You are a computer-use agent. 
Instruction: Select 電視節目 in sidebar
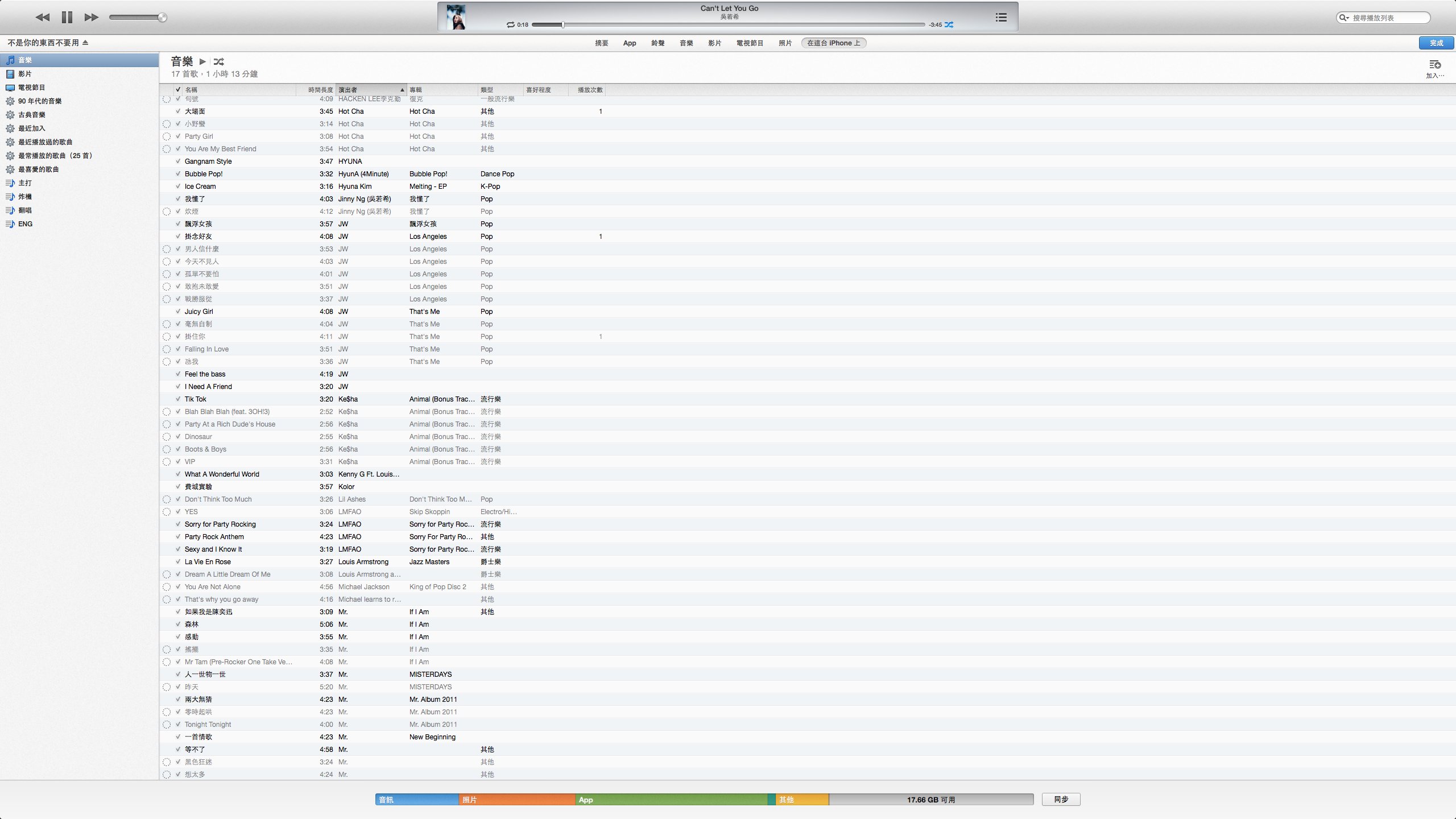point(79,88)
